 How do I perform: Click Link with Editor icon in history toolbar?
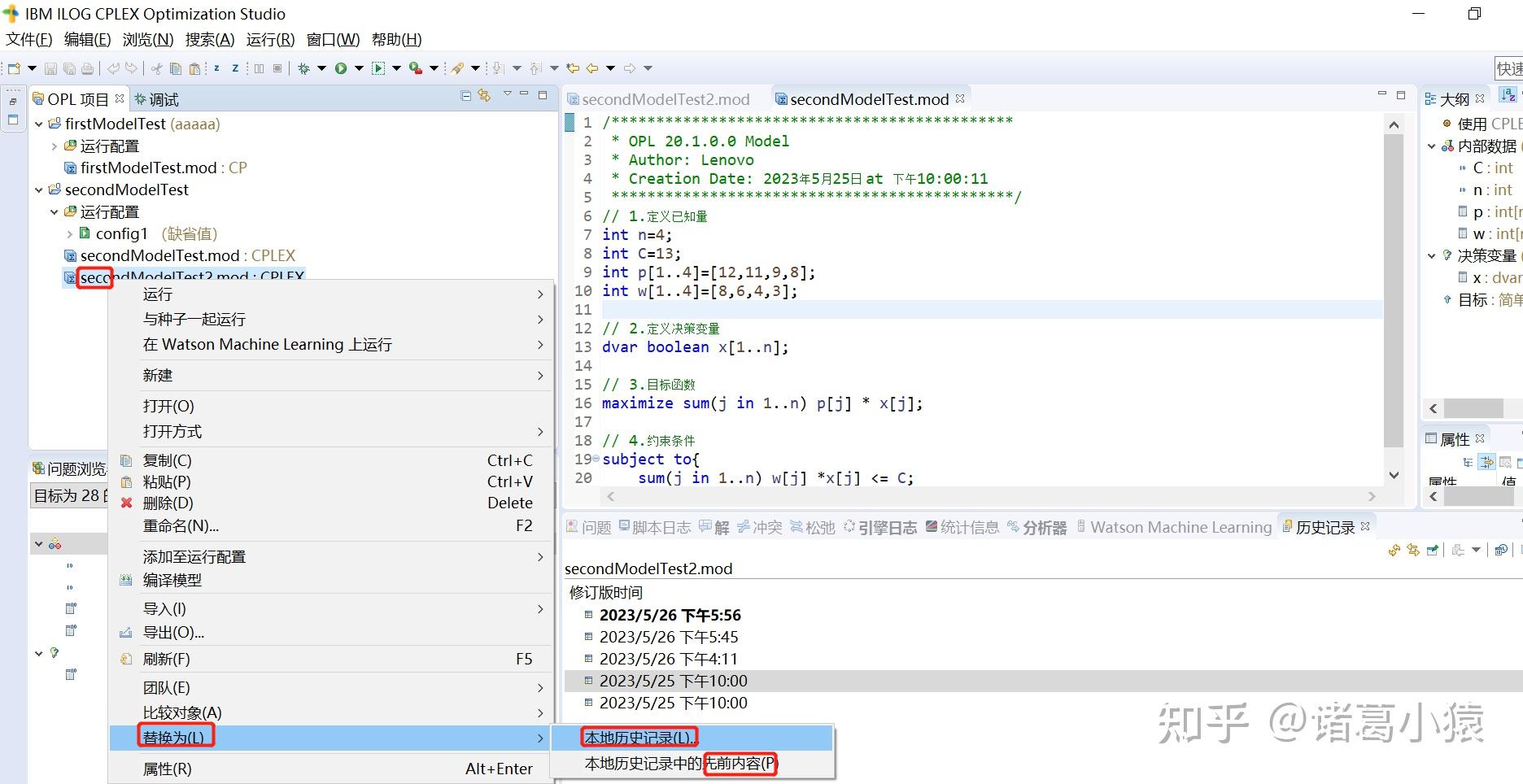[x=1413, y=551]
